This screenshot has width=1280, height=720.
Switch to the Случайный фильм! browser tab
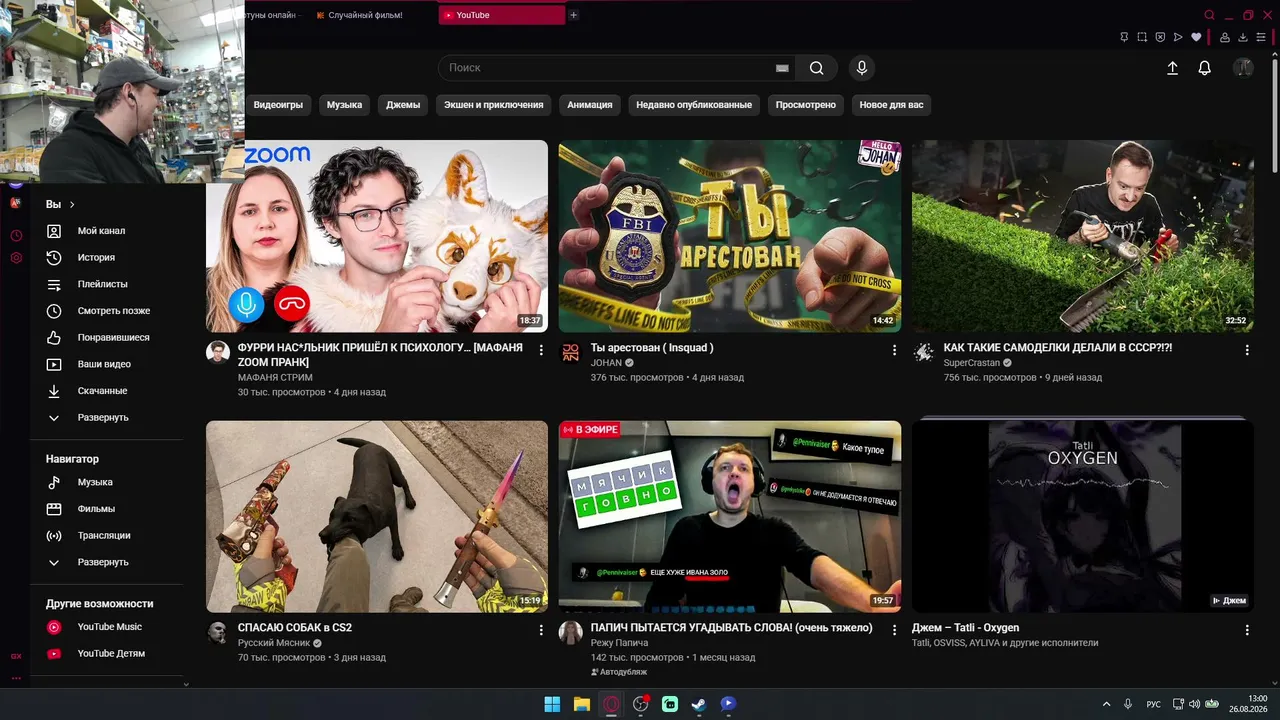pos(366,15)
